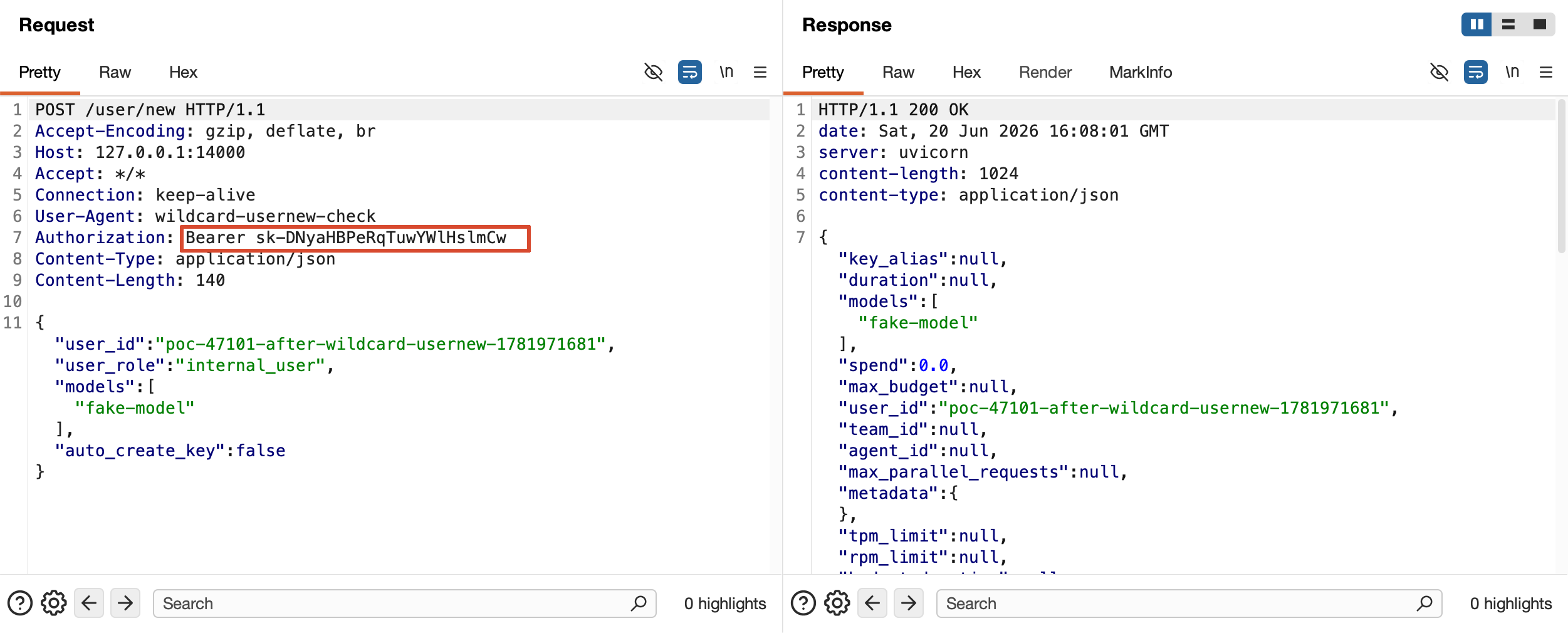Open Response panel hamburger options menu

(x=1546, y=72)
